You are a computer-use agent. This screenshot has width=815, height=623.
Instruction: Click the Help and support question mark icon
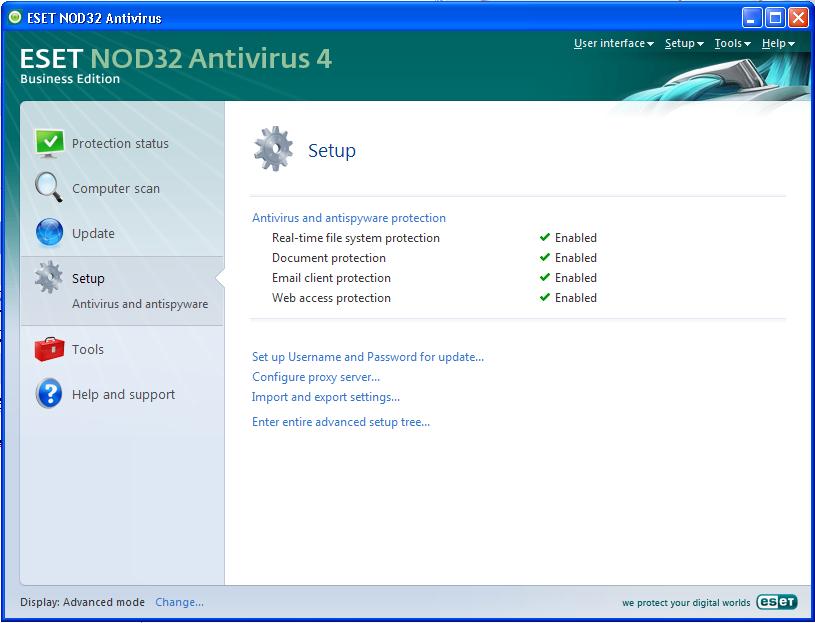[x=49, y=393]
